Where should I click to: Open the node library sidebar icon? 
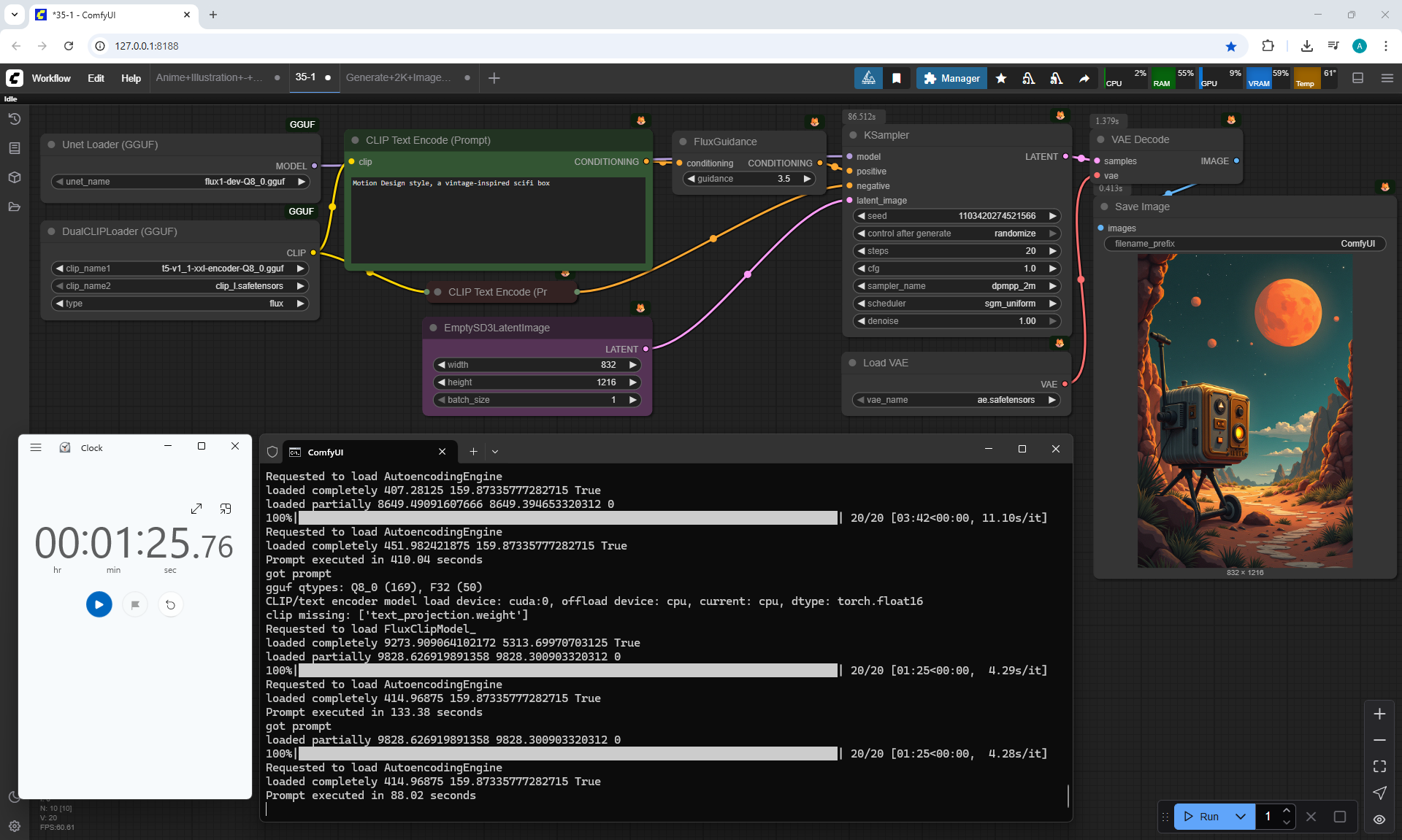pyautogui.click(x=15, y=148)
